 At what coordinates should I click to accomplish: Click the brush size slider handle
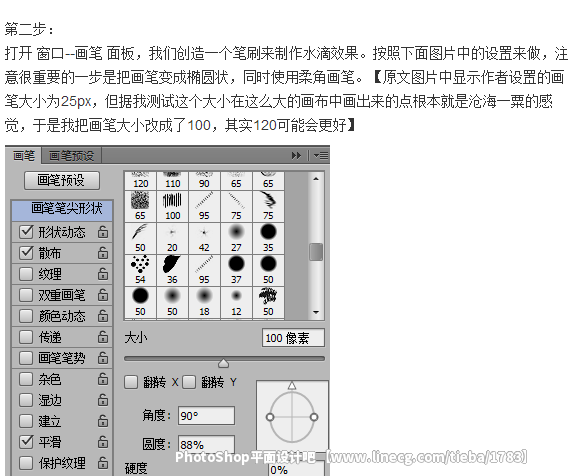(223, 362)
